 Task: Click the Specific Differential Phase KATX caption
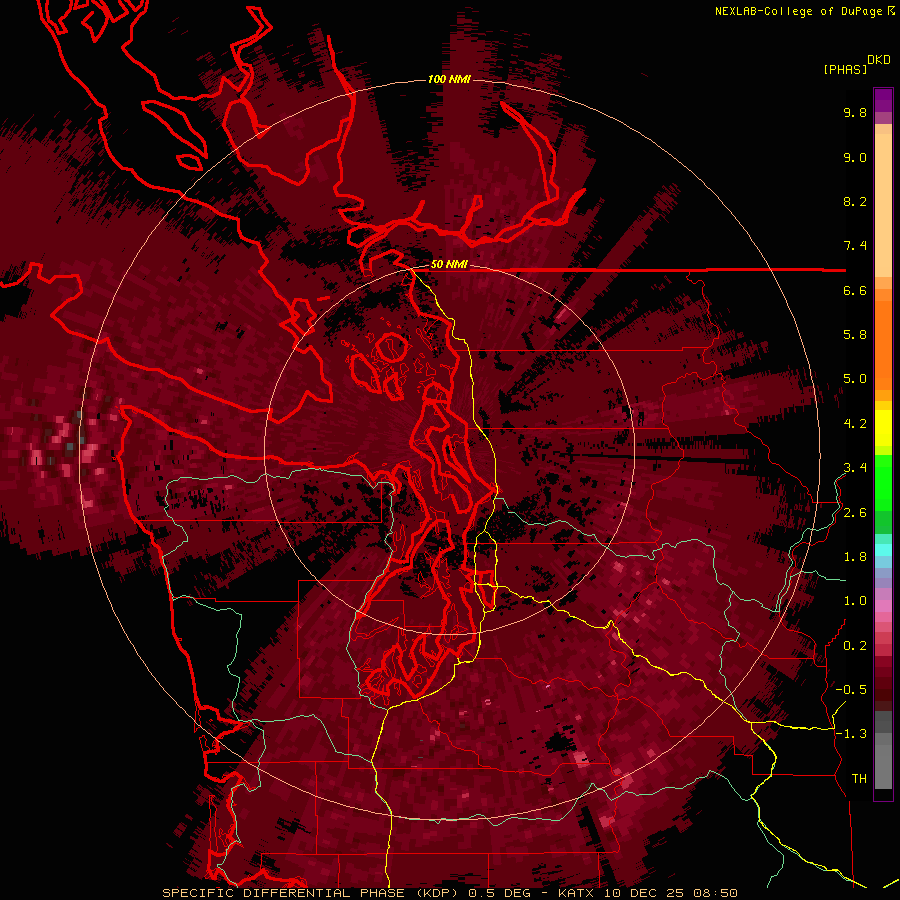(450, 893)
